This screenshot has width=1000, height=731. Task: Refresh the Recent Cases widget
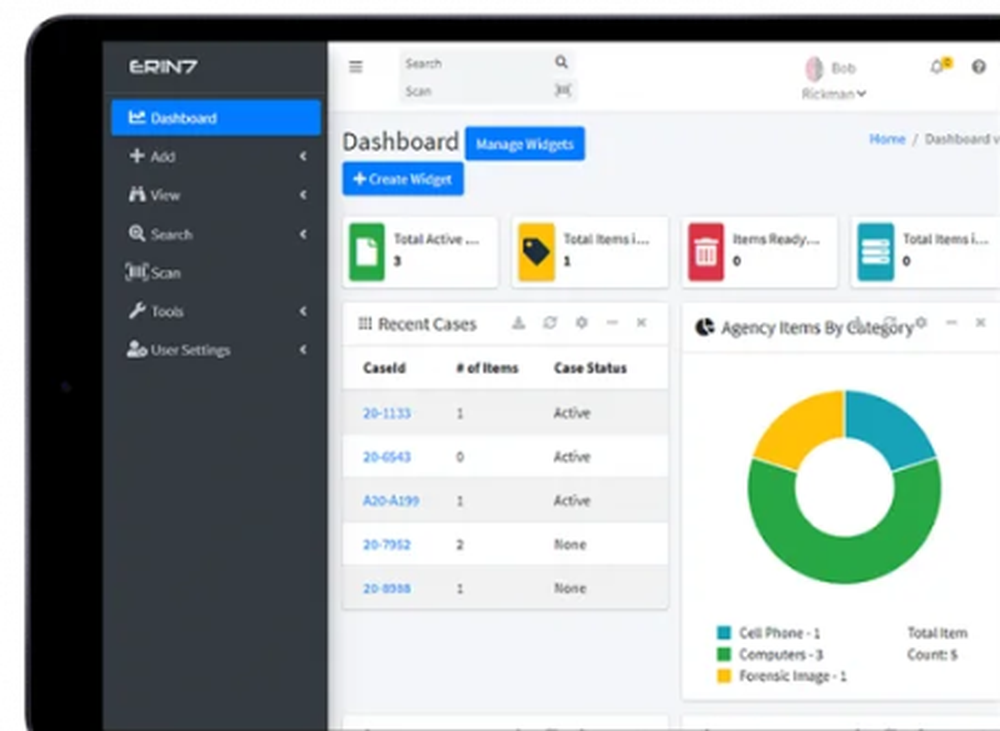point(550,323)
